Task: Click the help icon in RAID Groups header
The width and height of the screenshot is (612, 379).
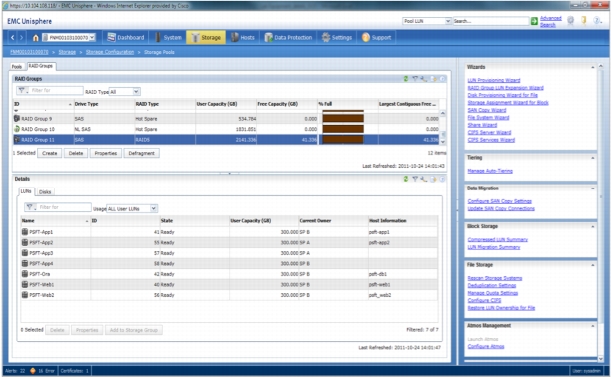Action: point(442,79)
